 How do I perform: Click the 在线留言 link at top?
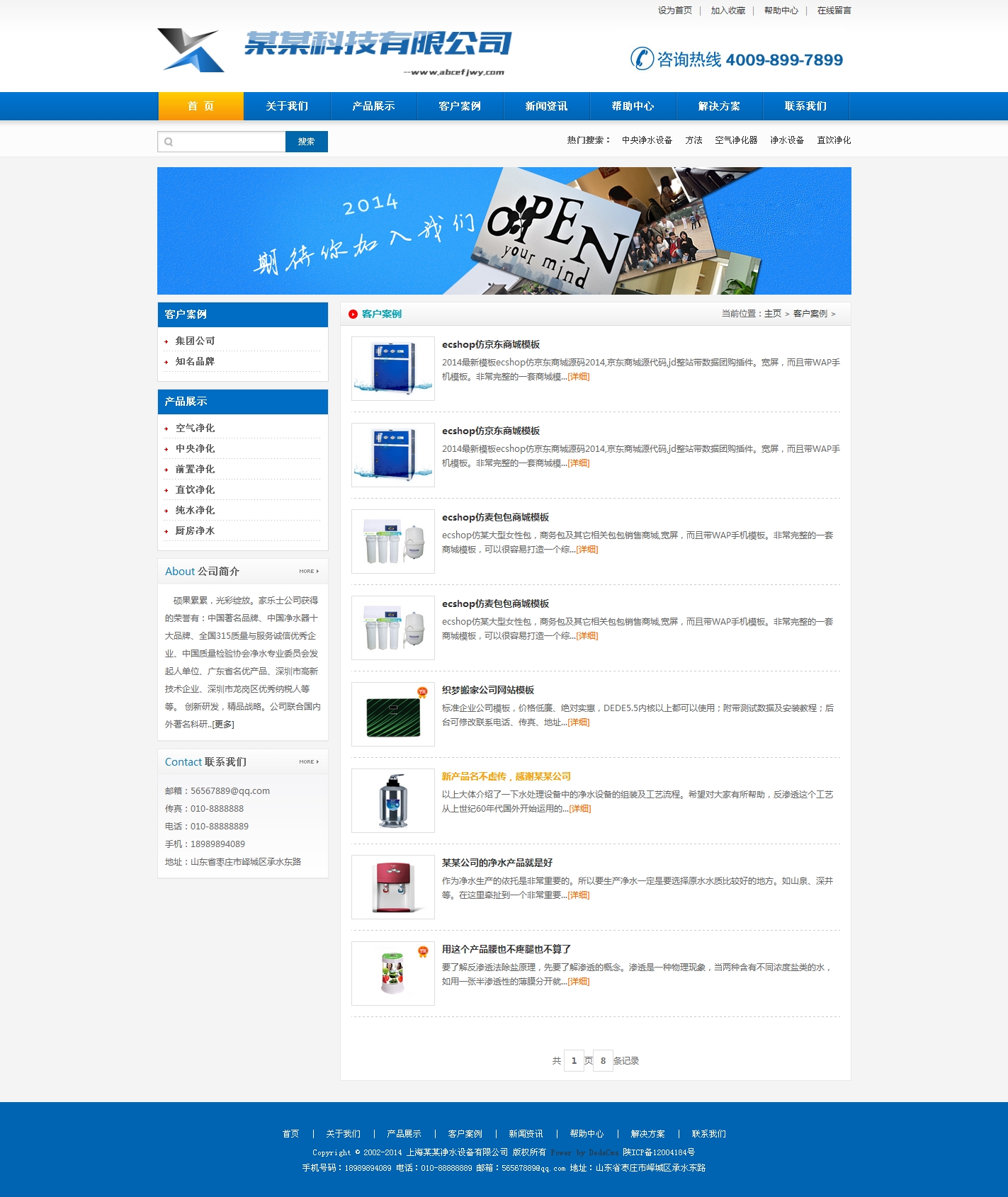coord(834,11)
